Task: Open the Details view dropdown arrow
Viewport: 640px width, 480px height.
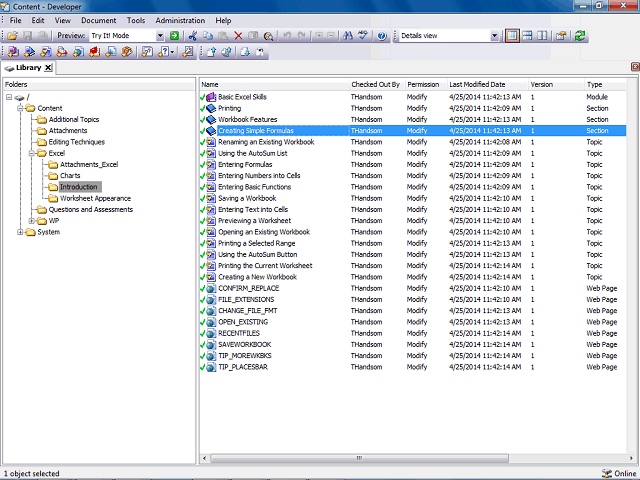Action: (494, 36)
